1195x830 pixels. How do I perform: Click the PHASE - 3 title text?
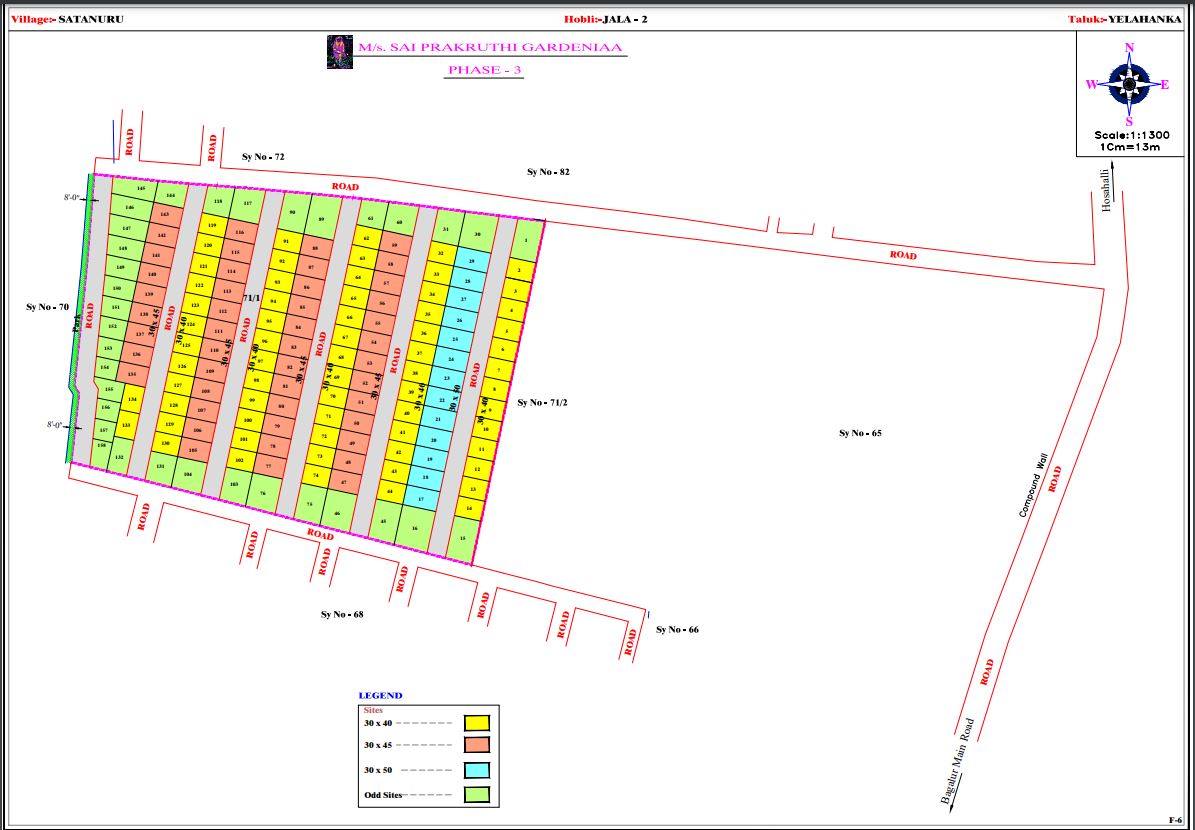tap(485, 70)
